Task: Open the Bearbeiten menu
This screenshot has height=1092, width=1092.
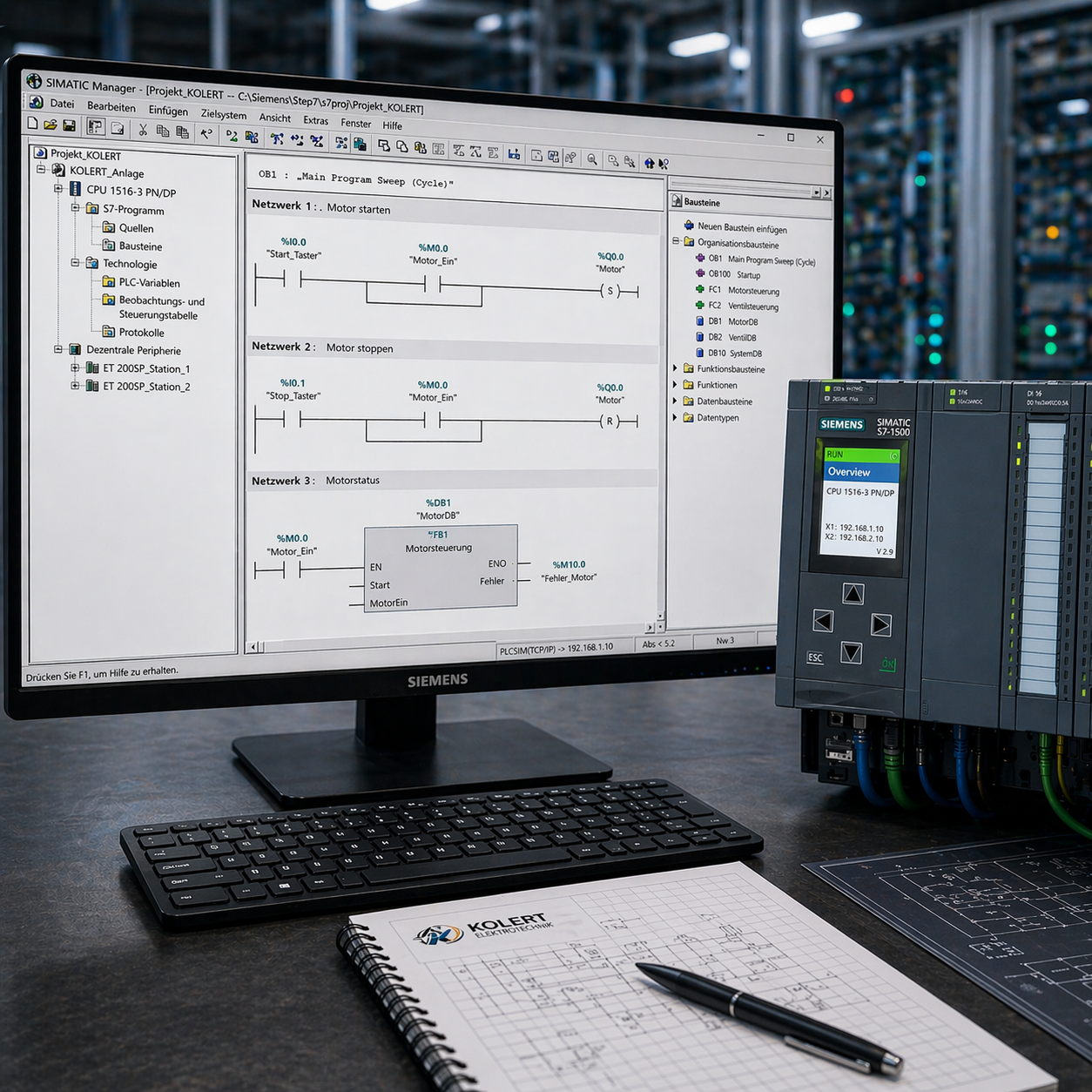Action: pyautogui.click(x=111, y=107)
